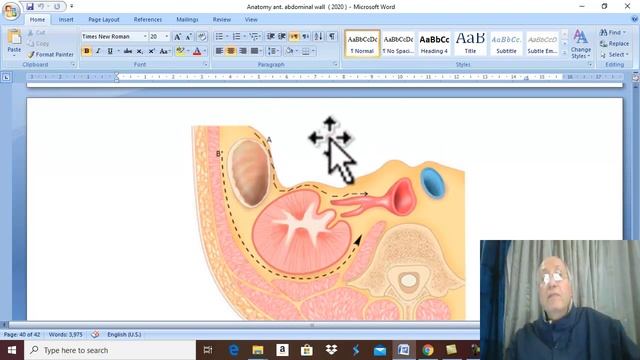Toggle Bold formatting

pyautogui.click(x=87, y=51)
